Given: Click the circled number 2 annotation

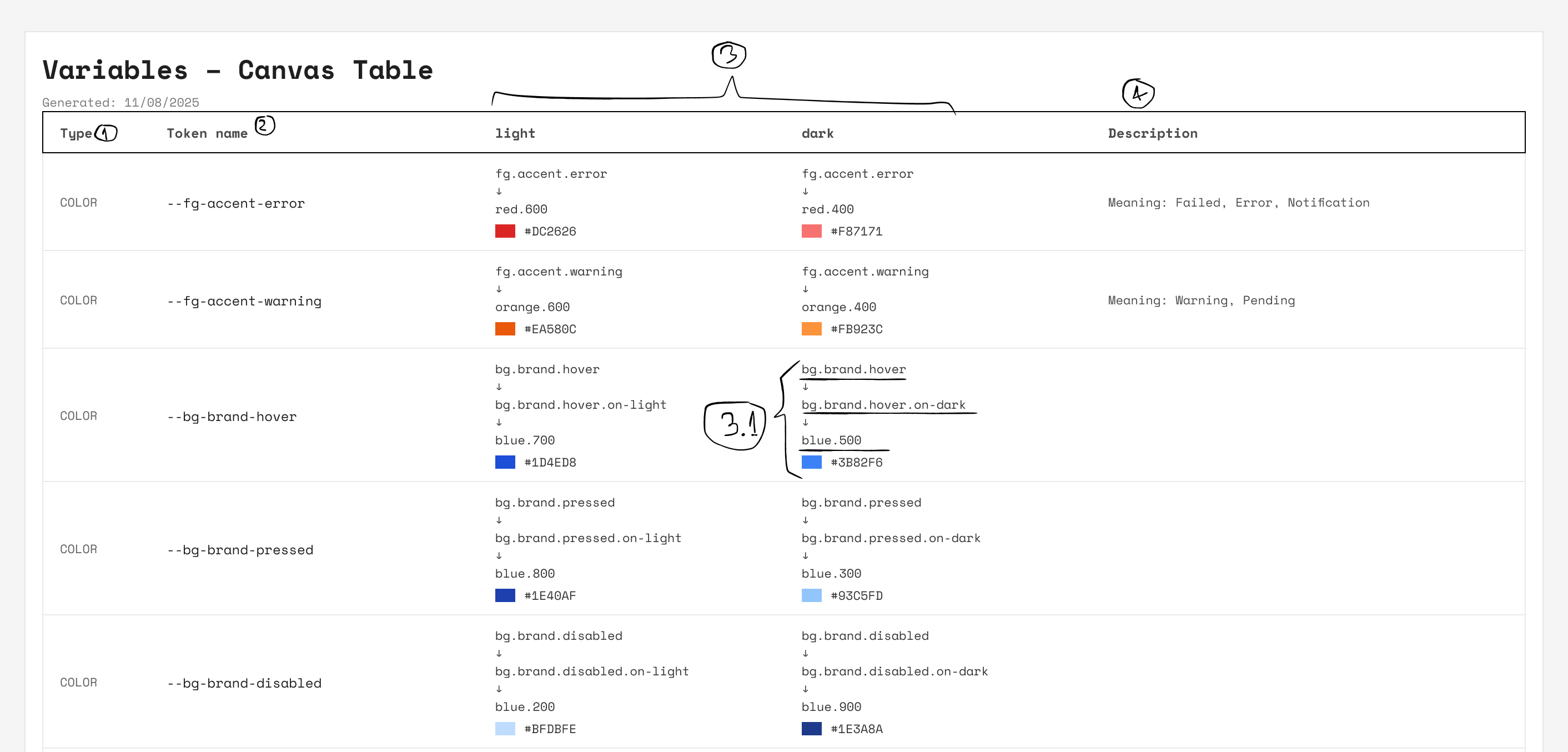Looking at the screenshot, I should 264,126.
